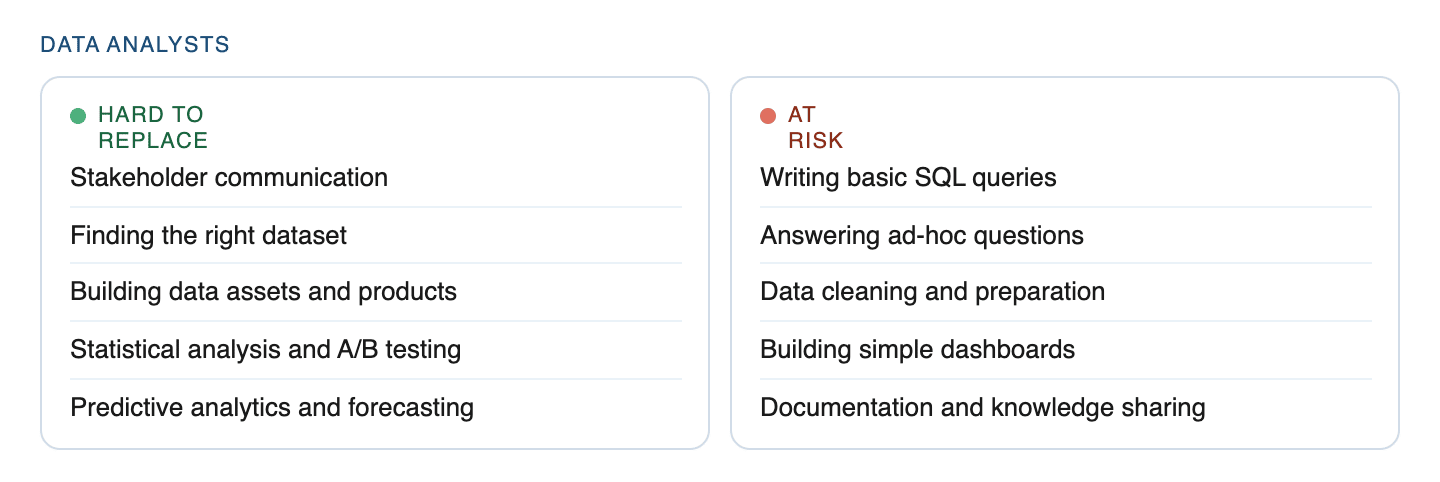Click the Data Analysts heading
The image size is (1440, 482).
(135, 45)
